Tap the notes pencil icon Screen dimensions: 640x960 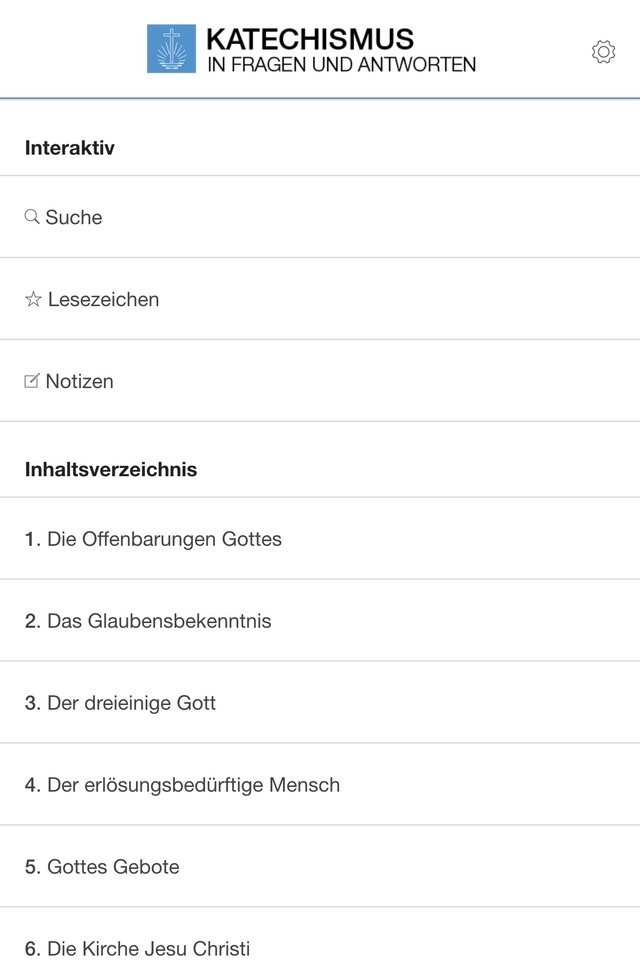(32, 381)
